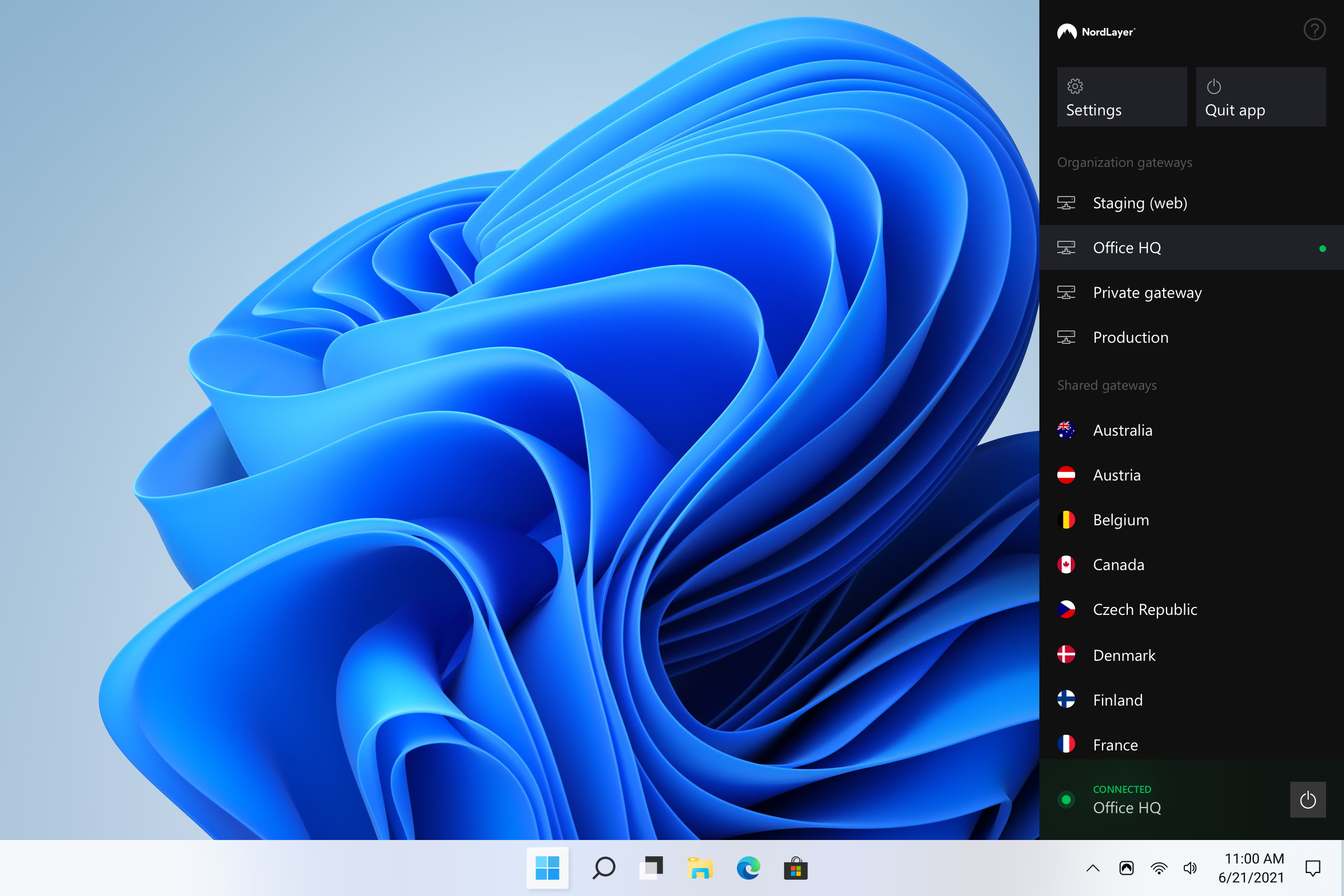Screen dimensions: 1344x896
Task: Open the Windows Start menu
Action: [548, 868]
